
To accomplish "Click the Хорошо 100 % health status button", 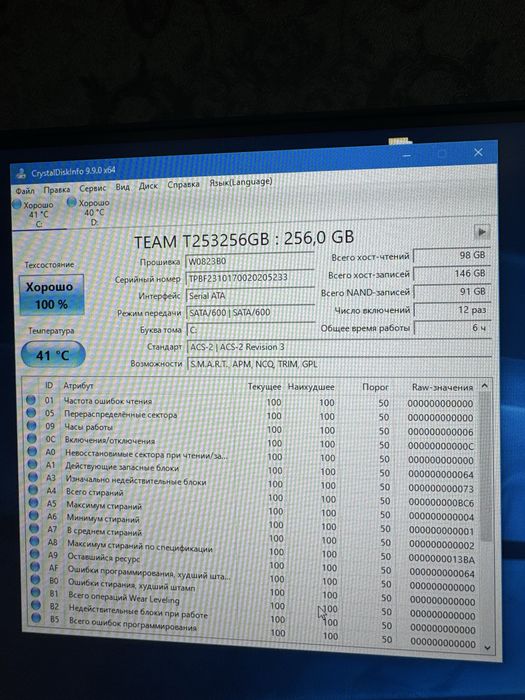I will click(x=52, y=295).
